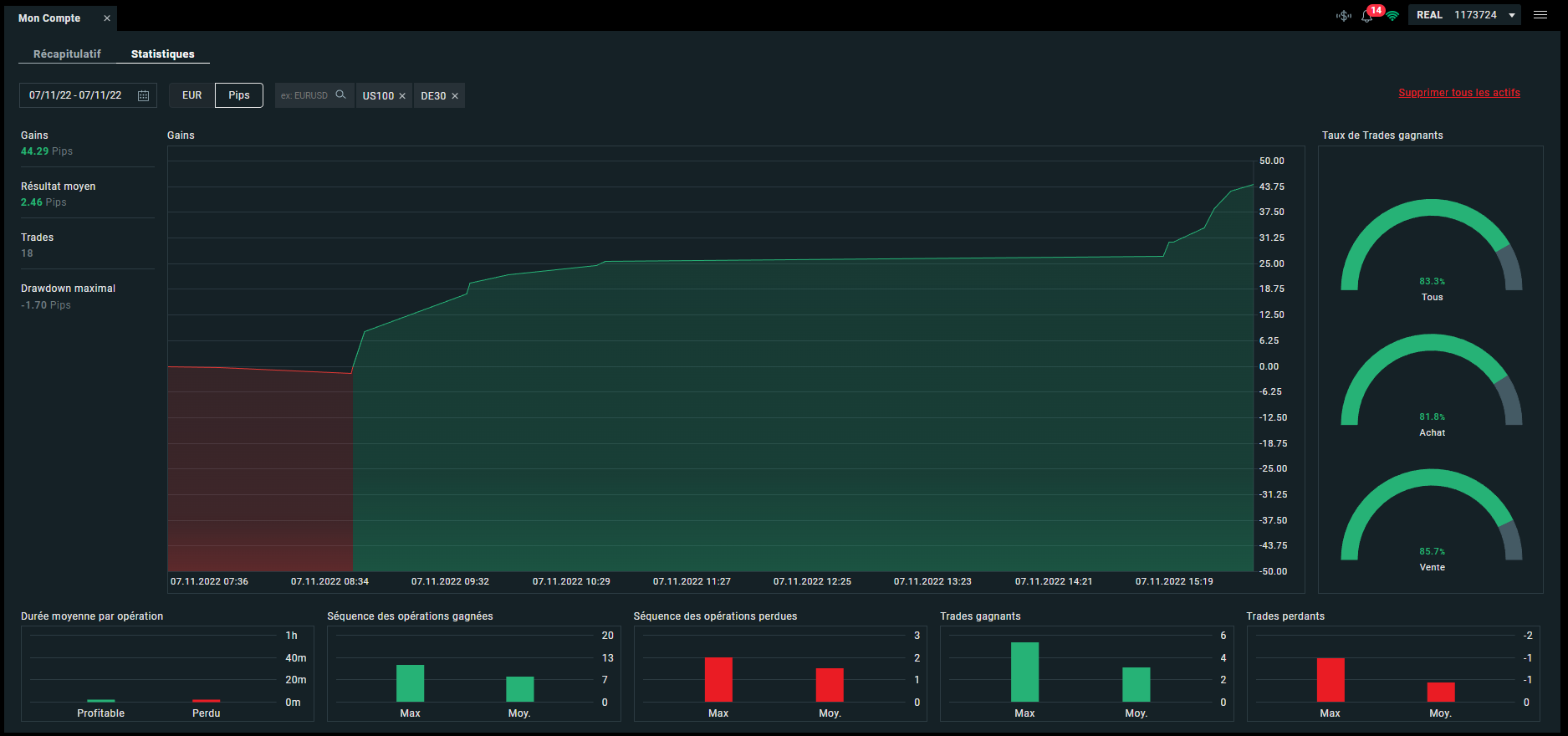The image size is (1568, 736).
Task: Open the notifications bell
Action: click(x=1367, y=16)
